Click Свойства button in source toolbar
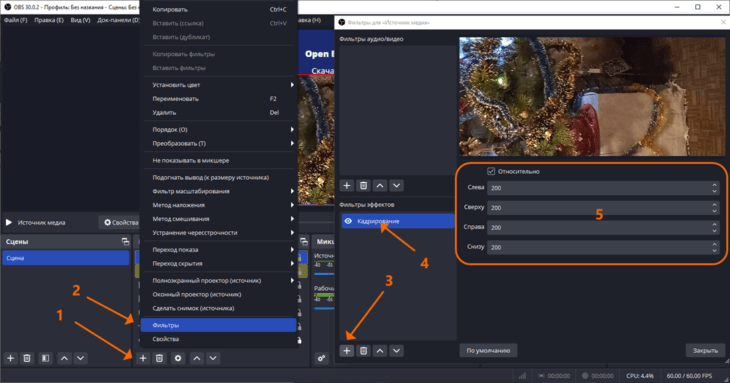730x383 pixels. tap(119, 222)
